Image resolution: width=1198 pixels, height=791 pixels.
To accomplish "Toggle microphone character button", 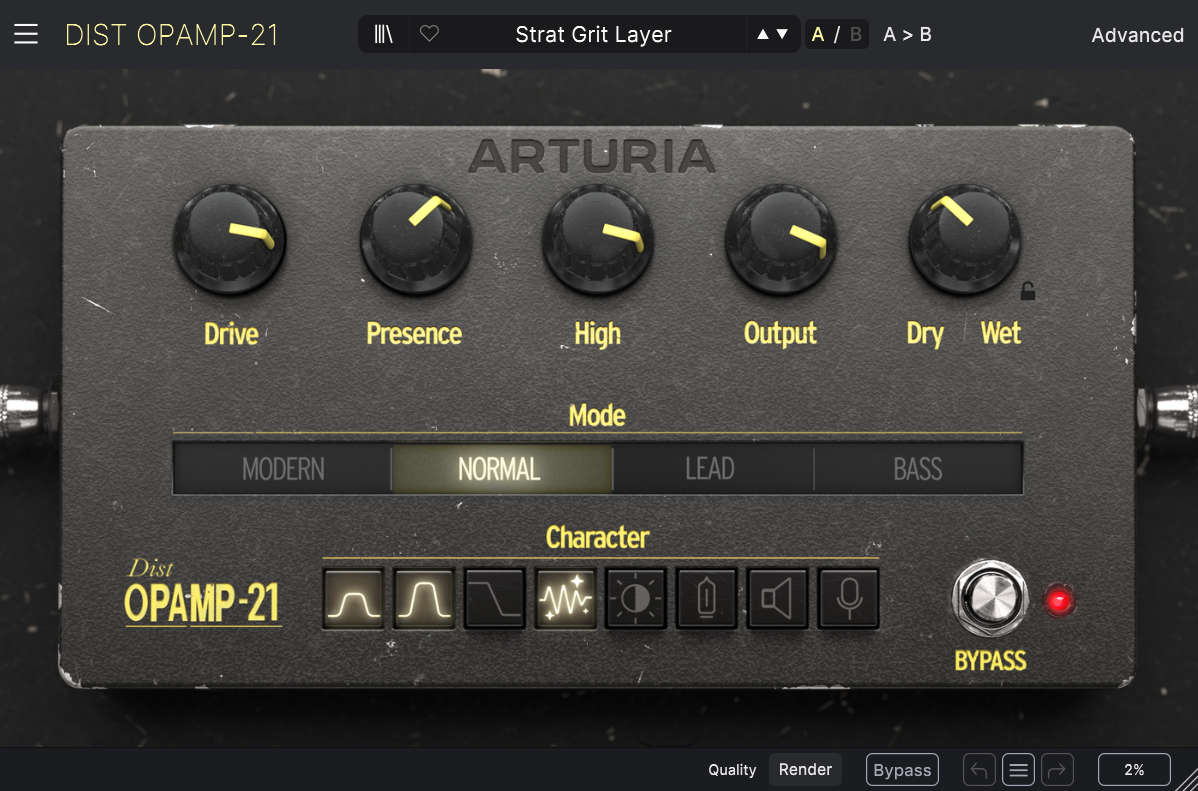I will click(848, 598).
